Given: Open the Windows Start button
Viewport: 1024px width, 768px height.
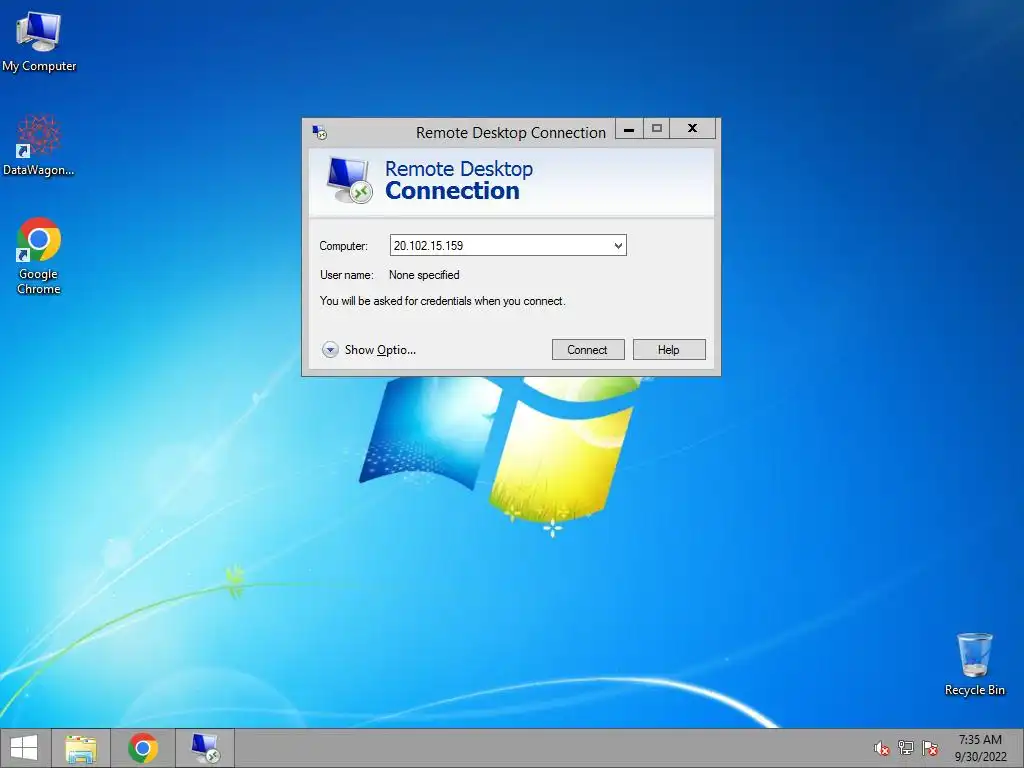Looking at the screenshot, I should (x=24, y=748).
